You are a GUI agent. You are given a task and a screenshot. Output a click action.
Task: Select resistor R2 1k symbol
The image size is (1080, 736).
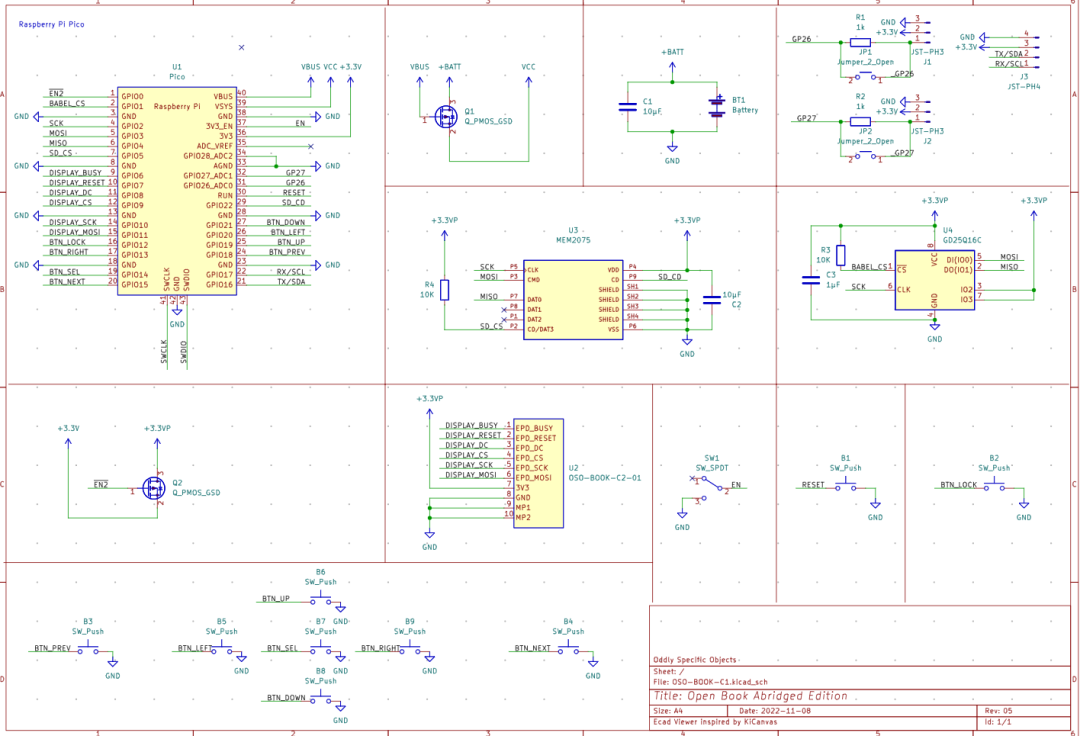860,121
